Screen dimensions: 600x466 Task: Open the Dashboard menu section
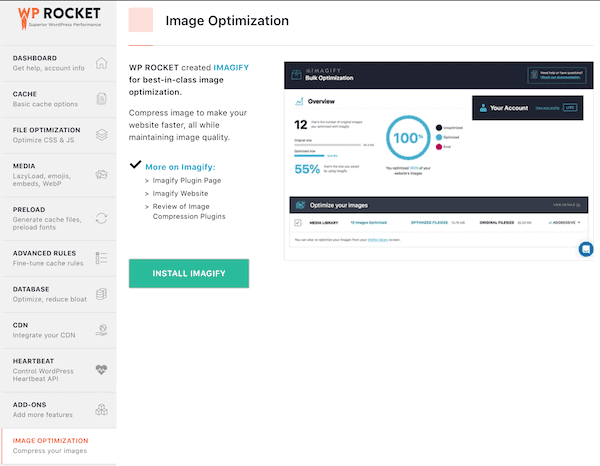(59, 63)
